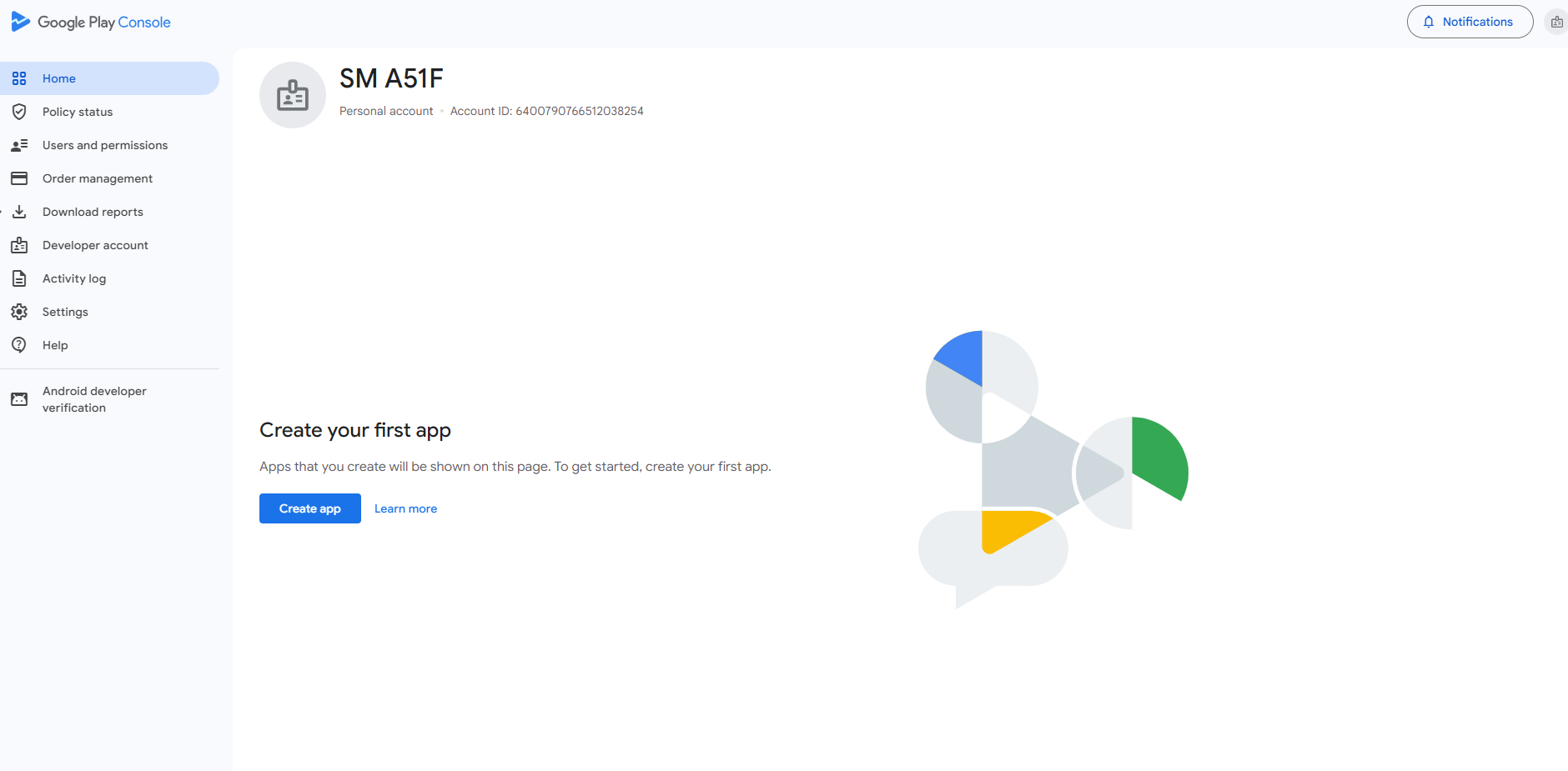
Task: Select Download reports in sidebar
Action: (109, 212)
